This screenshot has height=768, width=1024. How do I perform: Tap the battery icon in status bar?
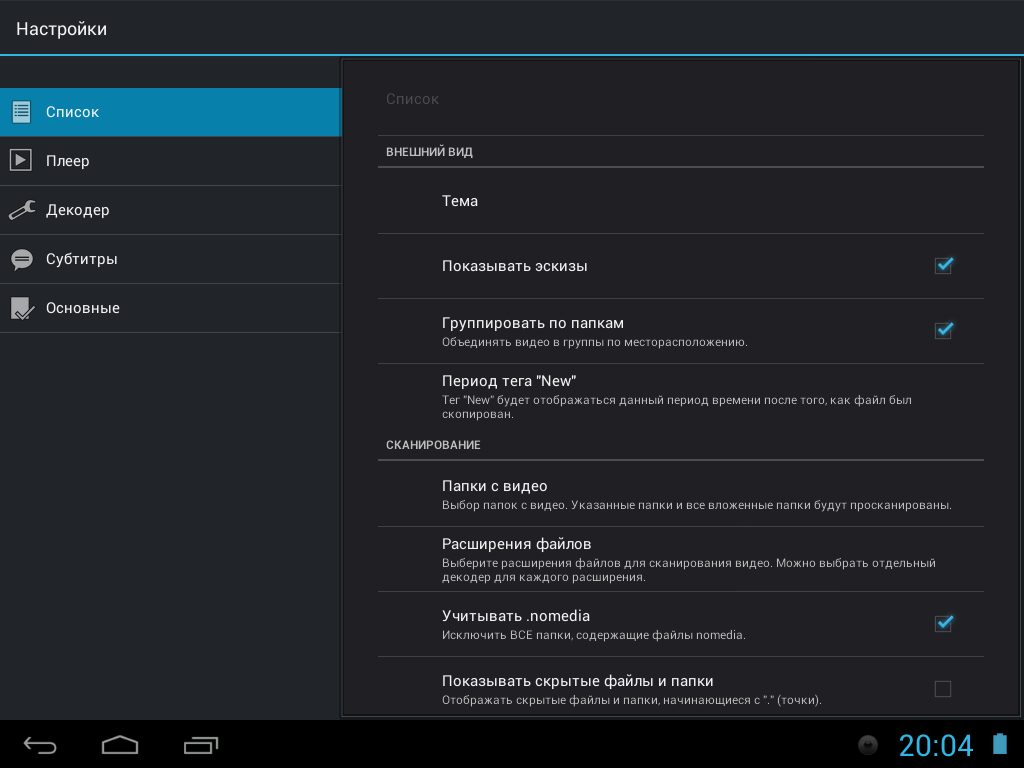point(1000,745)
